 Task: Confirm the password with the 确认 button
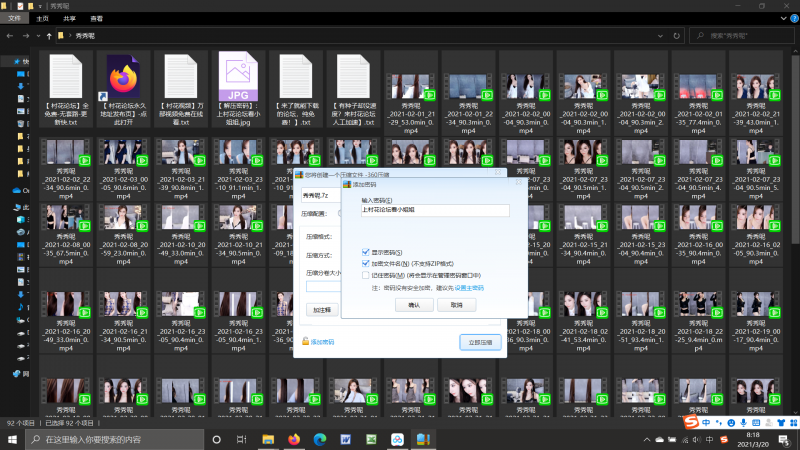point(413,305)
